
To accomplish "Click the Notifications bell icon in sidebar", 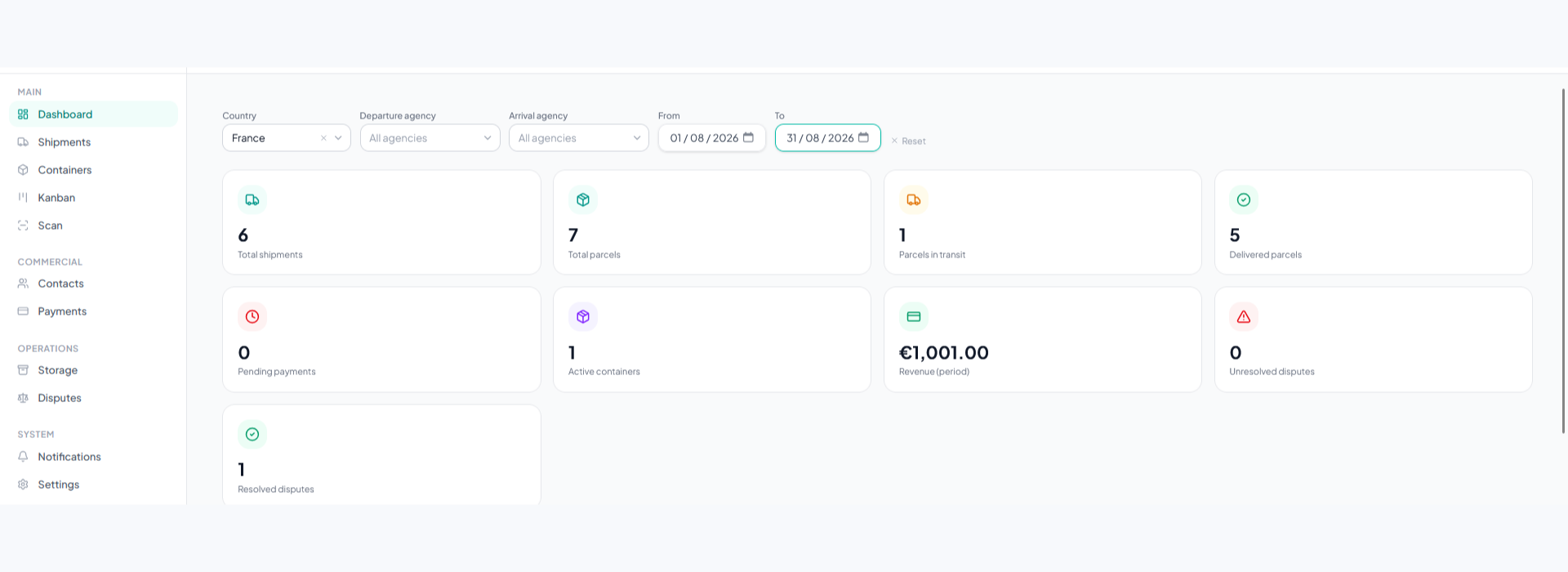I will (x=23, y=457).
